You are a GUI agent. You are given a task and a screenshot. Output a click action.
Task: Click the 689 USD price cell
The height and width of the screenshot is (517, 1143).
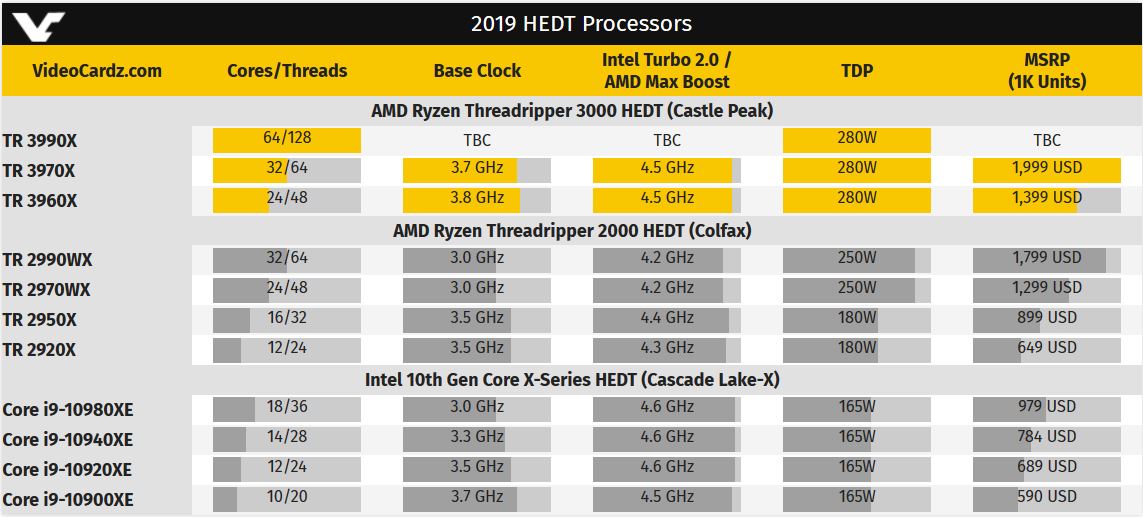coord(1047,468)
